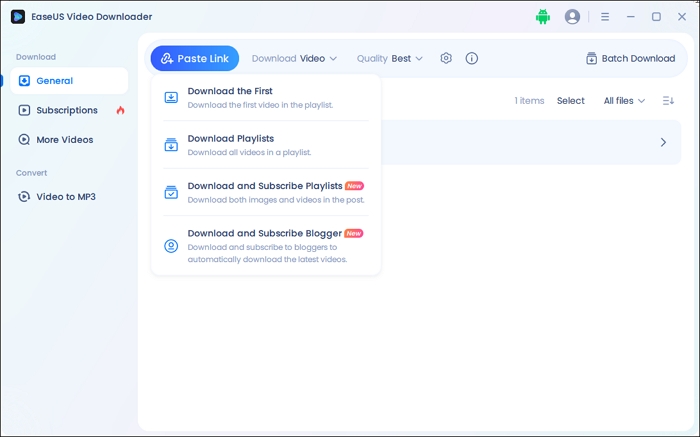Viewport: 700px width, 437px height.
Task: Open download settings gear icon
Action: (446, 58)
